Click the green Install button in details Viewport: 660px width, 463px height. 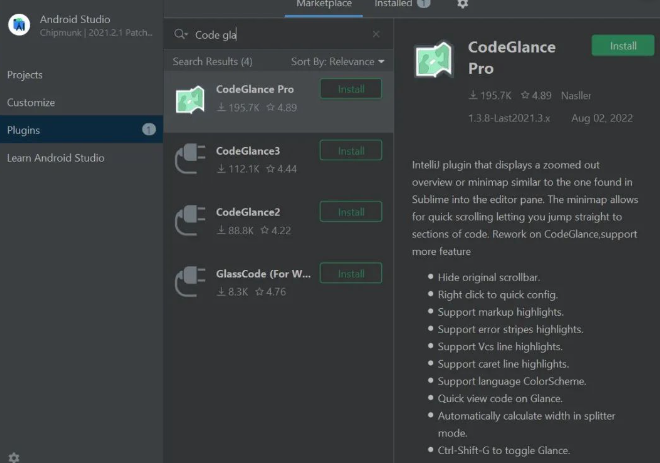(x=623, y=45)
